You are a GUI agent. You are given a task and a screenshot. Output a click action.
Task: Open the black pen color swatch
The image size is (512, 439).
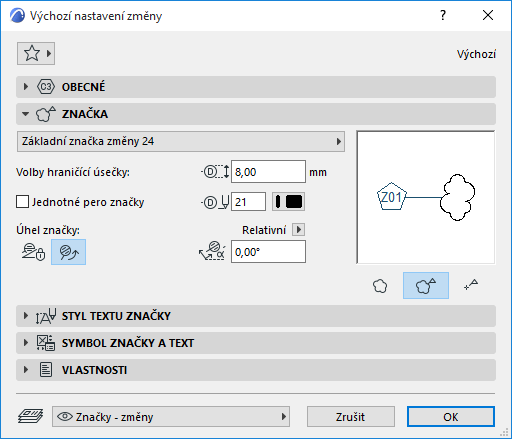tap(288, 202)
